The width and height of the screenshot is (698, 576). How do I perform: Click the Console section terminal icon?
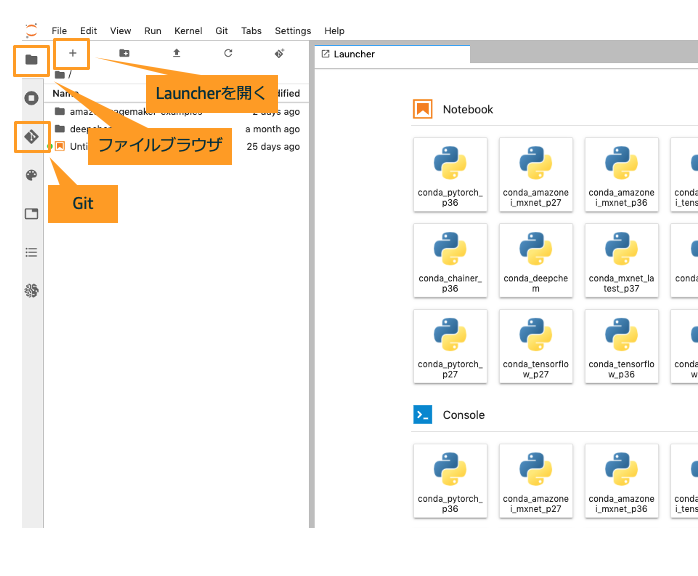(422, 414)
